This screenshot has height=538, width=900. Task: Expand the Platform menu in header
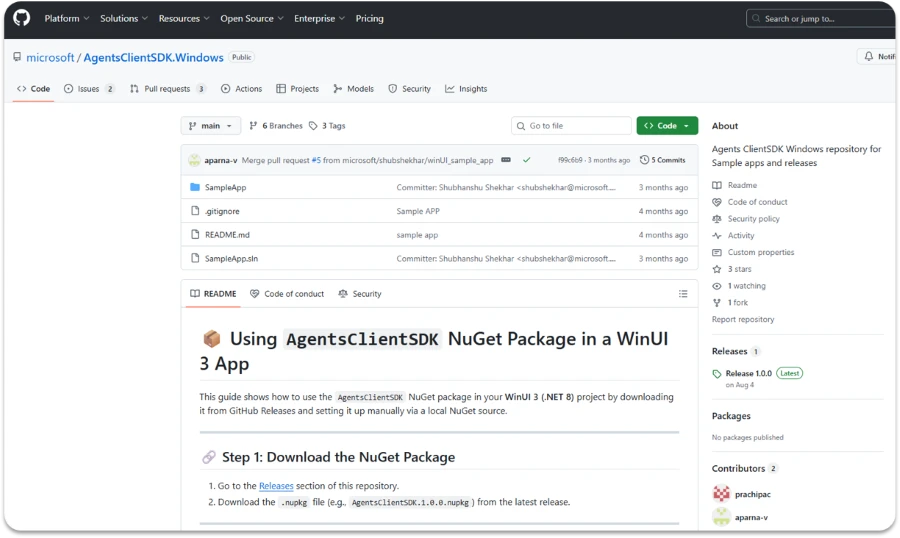coord(67,18)
